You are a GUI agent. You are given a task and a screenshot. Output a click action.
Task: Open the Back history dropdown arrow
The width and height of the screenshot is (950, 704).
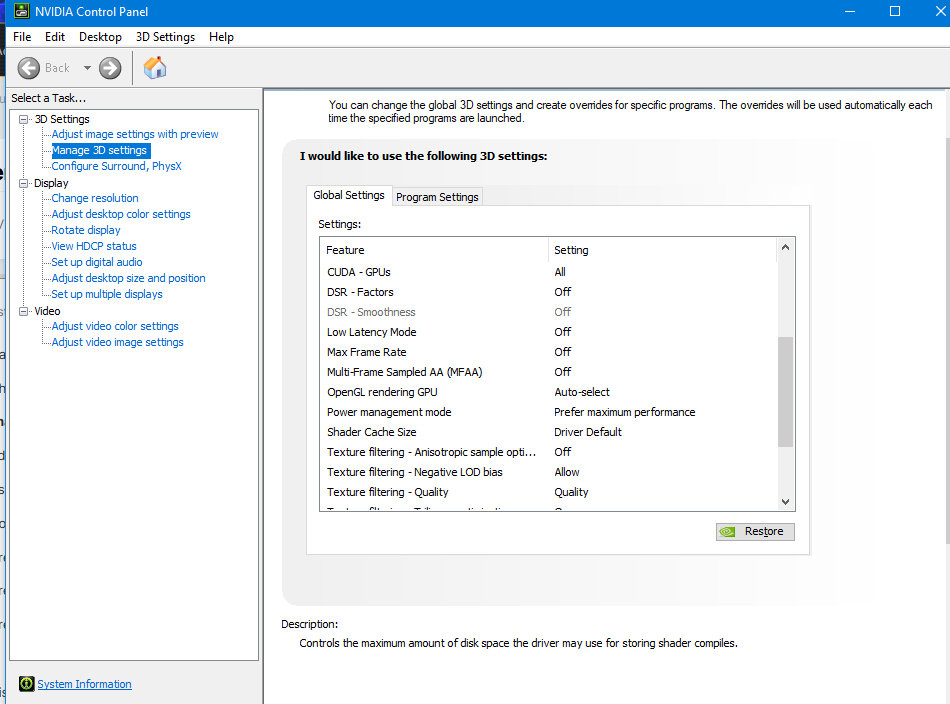click(87, 68)
